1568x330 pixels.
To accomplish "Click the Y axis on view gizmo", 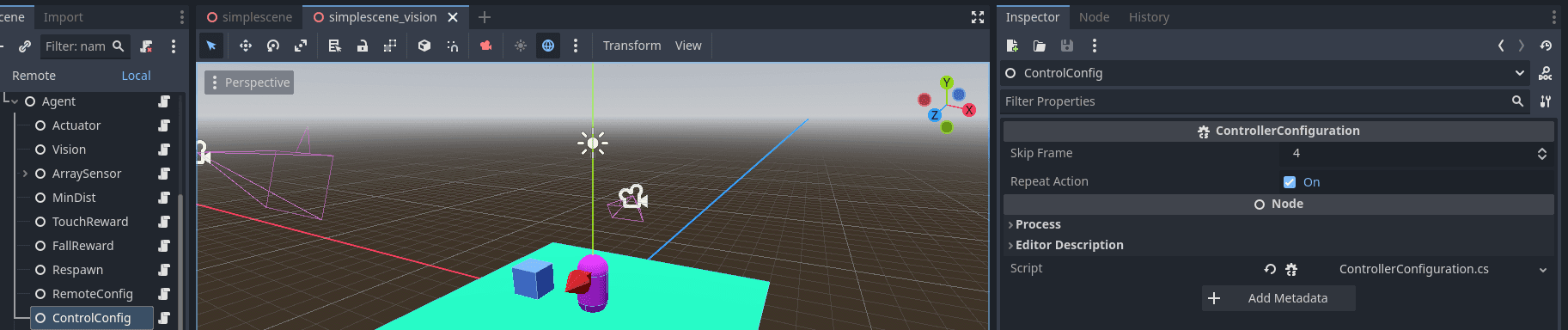I will tap(947, 82).
